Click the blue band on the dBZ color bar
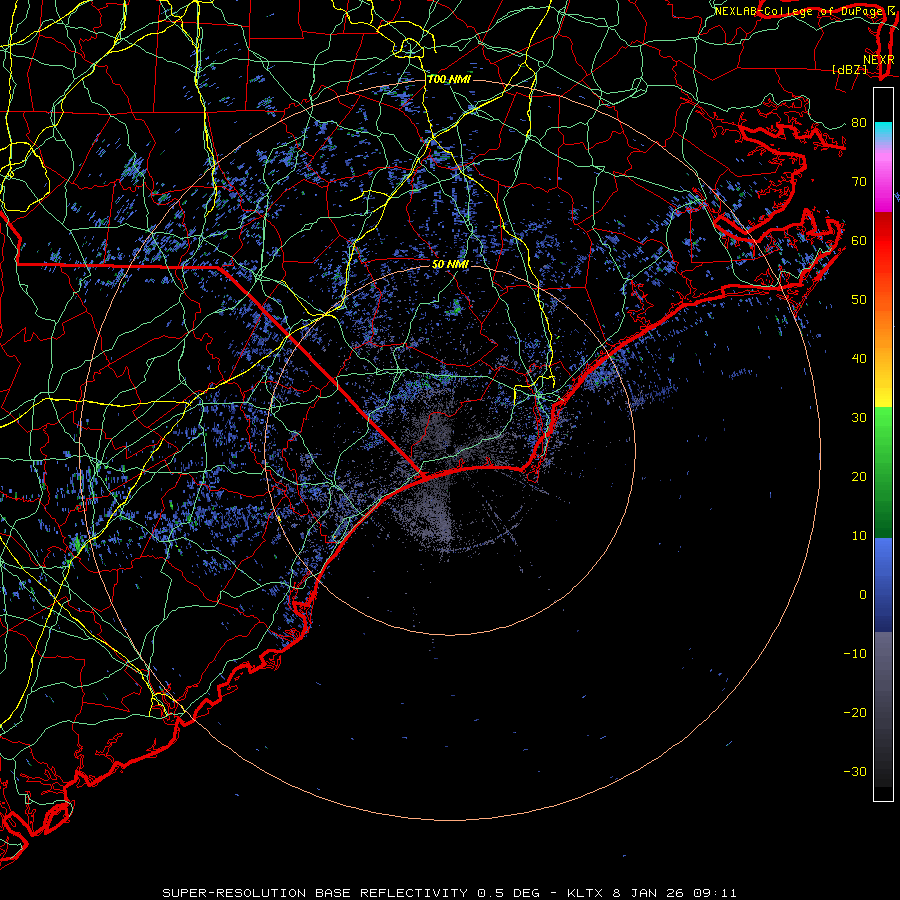Image resolution: width=900 pixels, height=900 pixels. (x=883, y=585)
